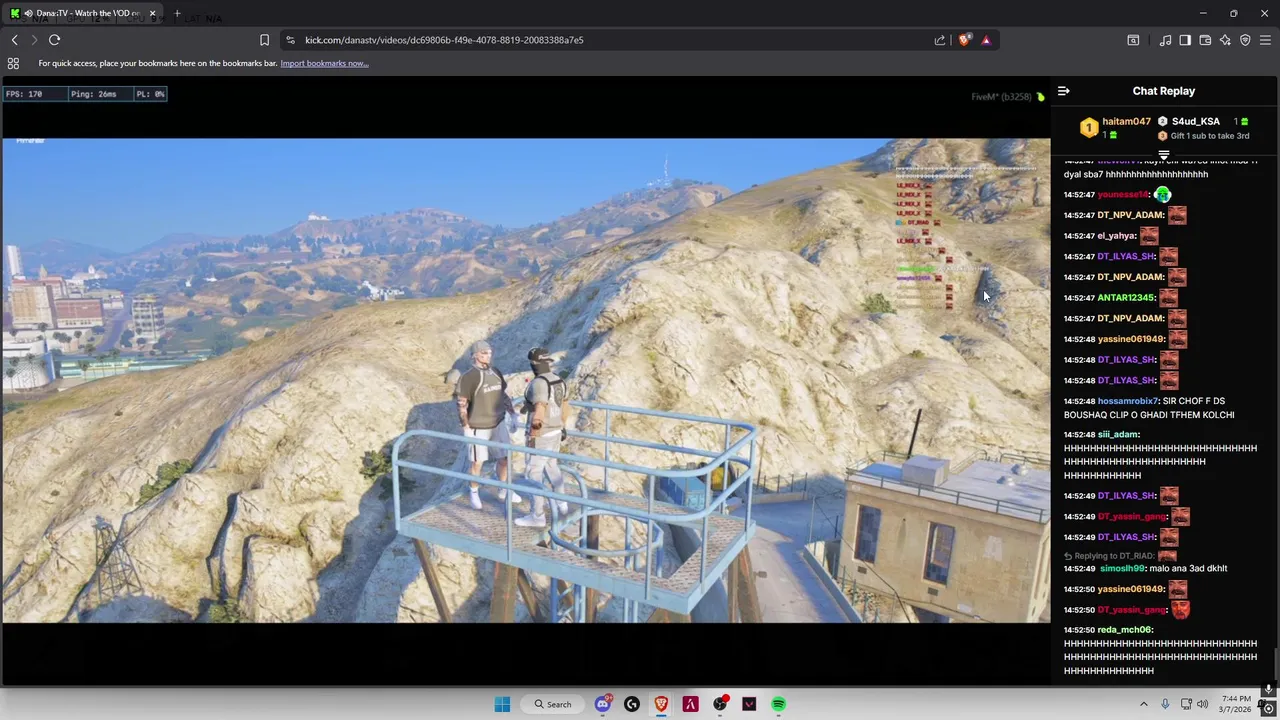The height and width of the screenshot is (720, 1280).
Task: Open the red 'A' app in taskbar
Action: pos(690,704)
